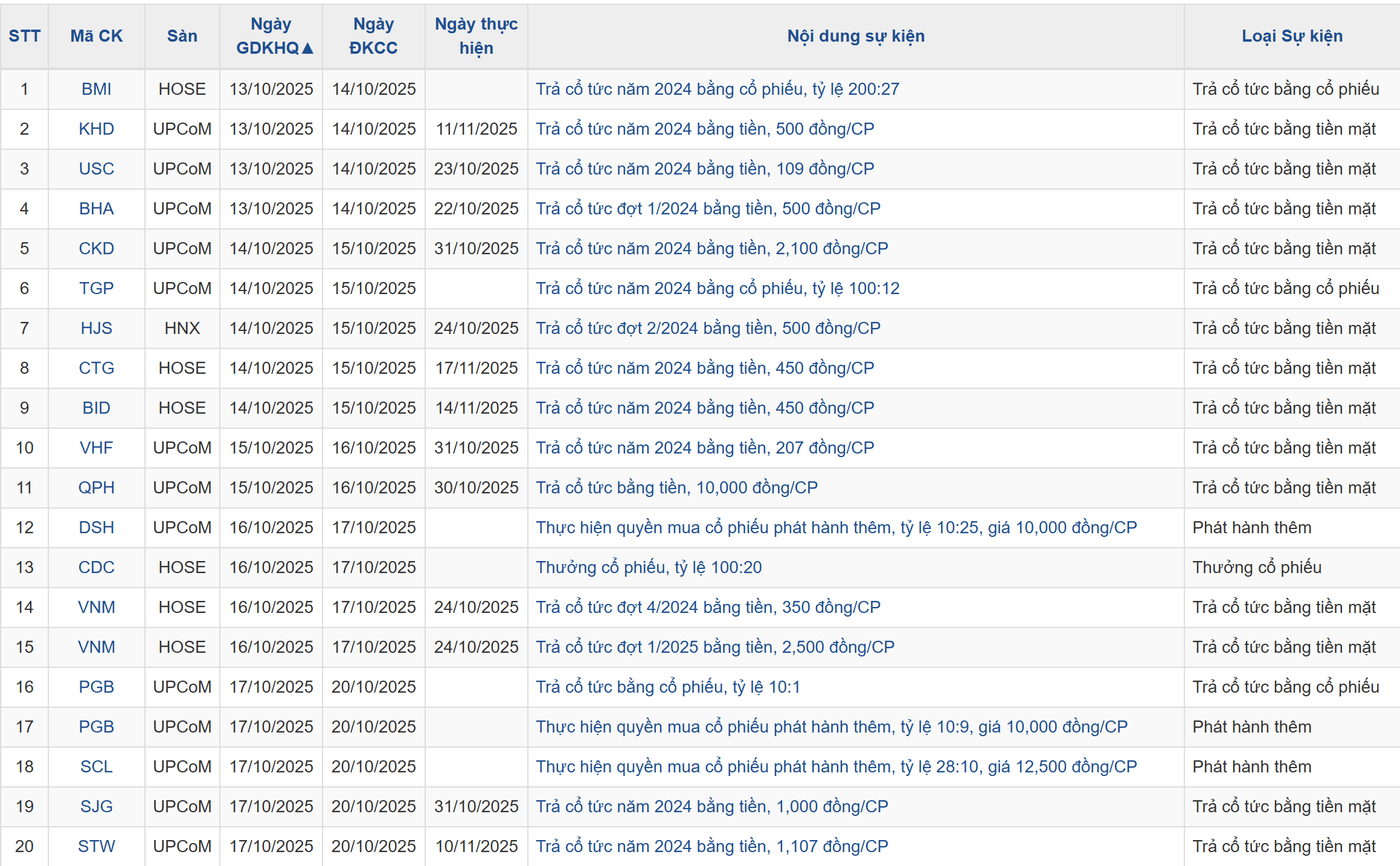Click the BID ticker link
This screenshot has width=1400, height=866.
click(x=96, y=408)
